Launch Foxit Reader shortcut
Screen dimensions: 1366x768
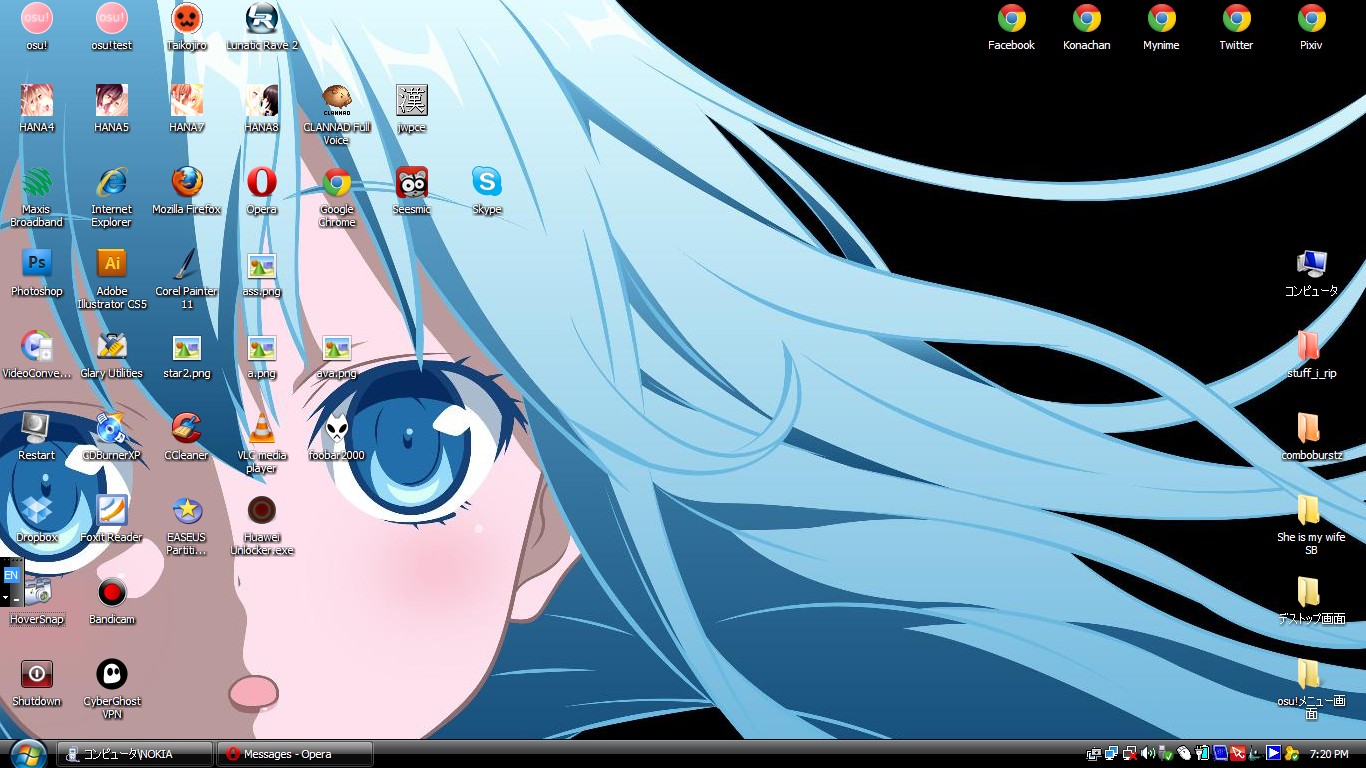[x=111, y=519]
